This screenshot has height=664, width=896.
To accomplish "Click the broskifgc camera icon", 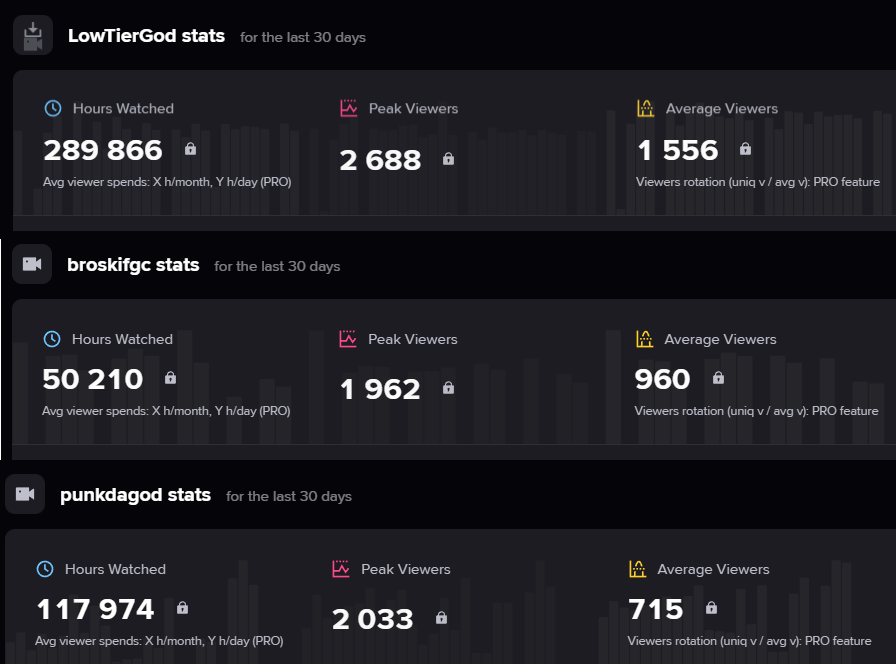I will (x=32, y=264).
